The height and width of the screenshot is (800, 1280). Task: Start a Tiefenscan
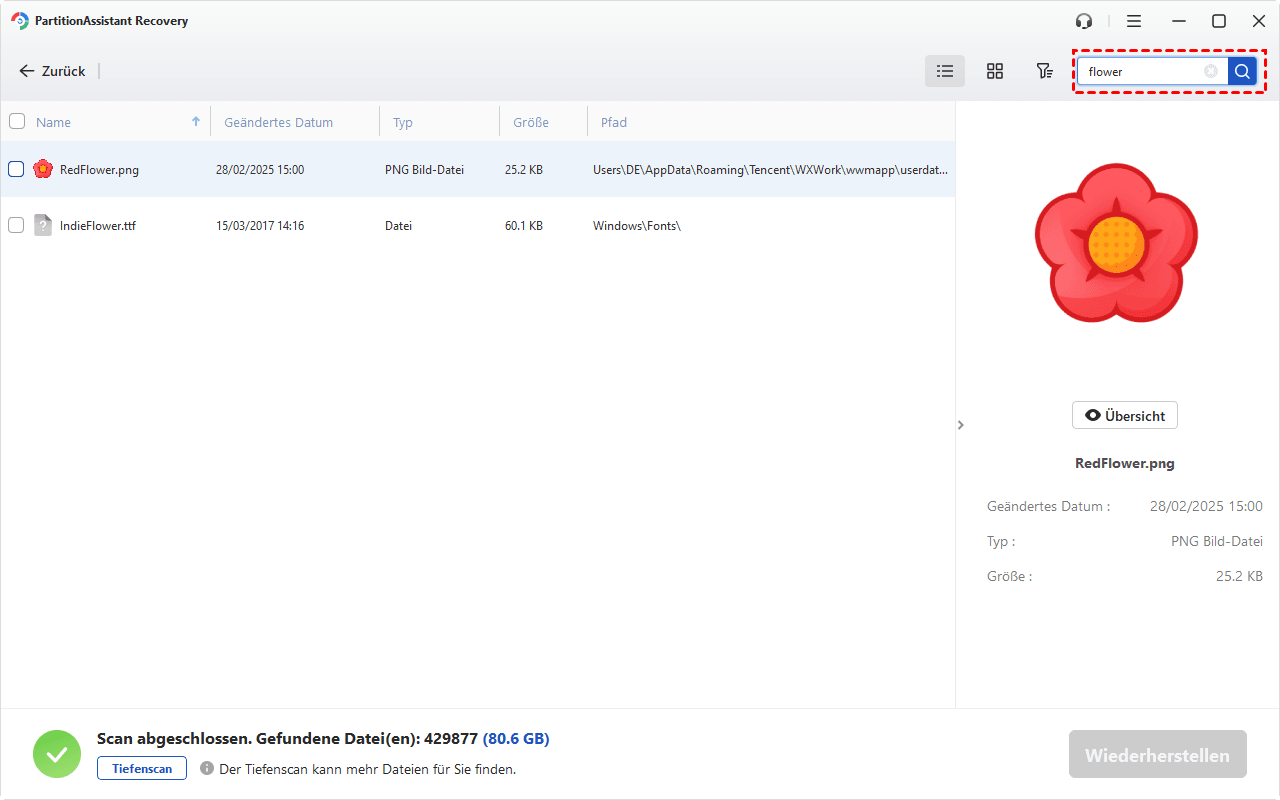[142, 768]
